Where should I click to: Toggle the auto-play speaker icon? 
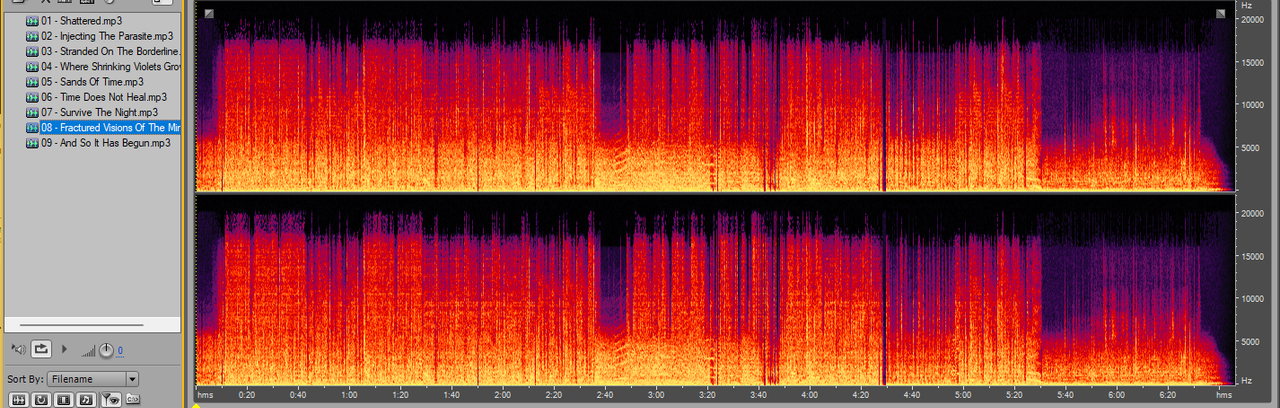(x=17, y=349)
